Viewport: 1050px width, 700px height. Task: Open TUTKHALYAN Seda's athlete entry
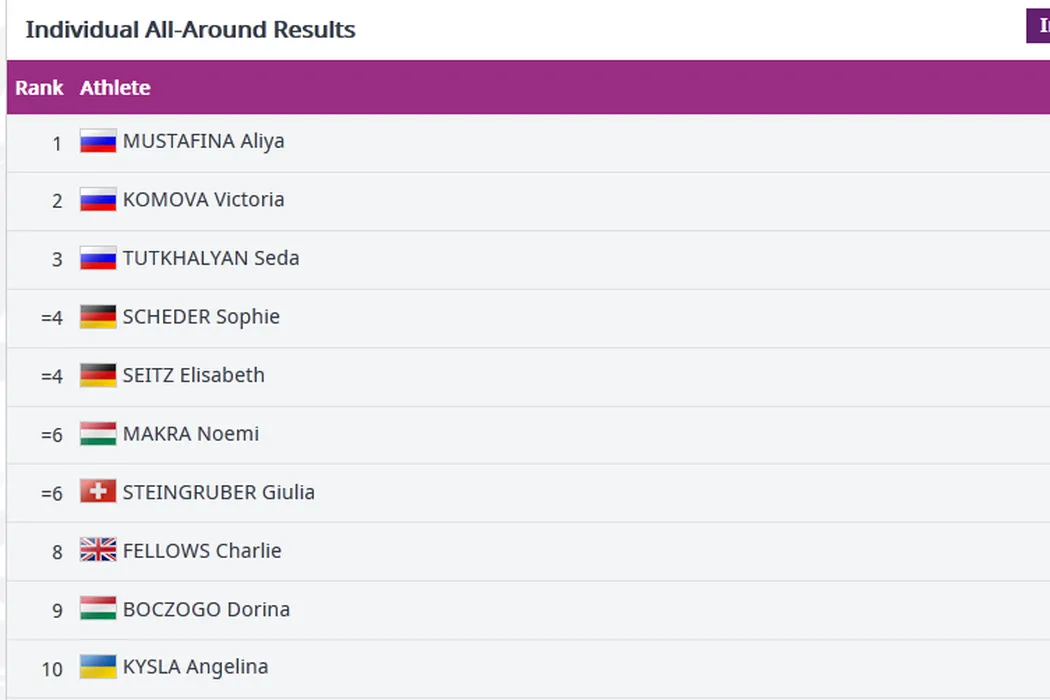coord(211,258)
